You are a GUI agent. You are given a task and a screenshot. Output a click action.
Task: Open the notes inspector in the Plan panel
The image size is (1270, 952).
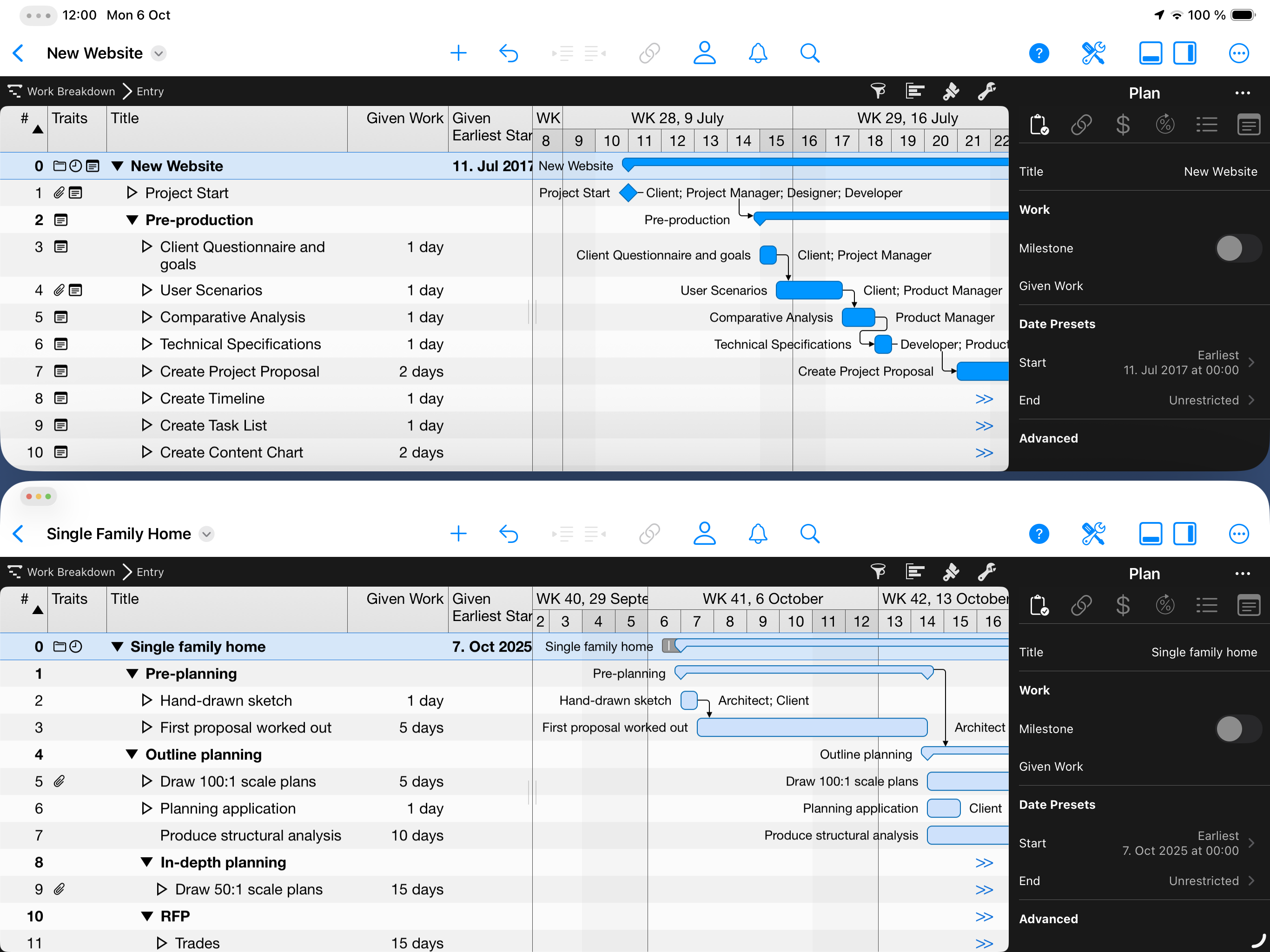[1249, 124]
